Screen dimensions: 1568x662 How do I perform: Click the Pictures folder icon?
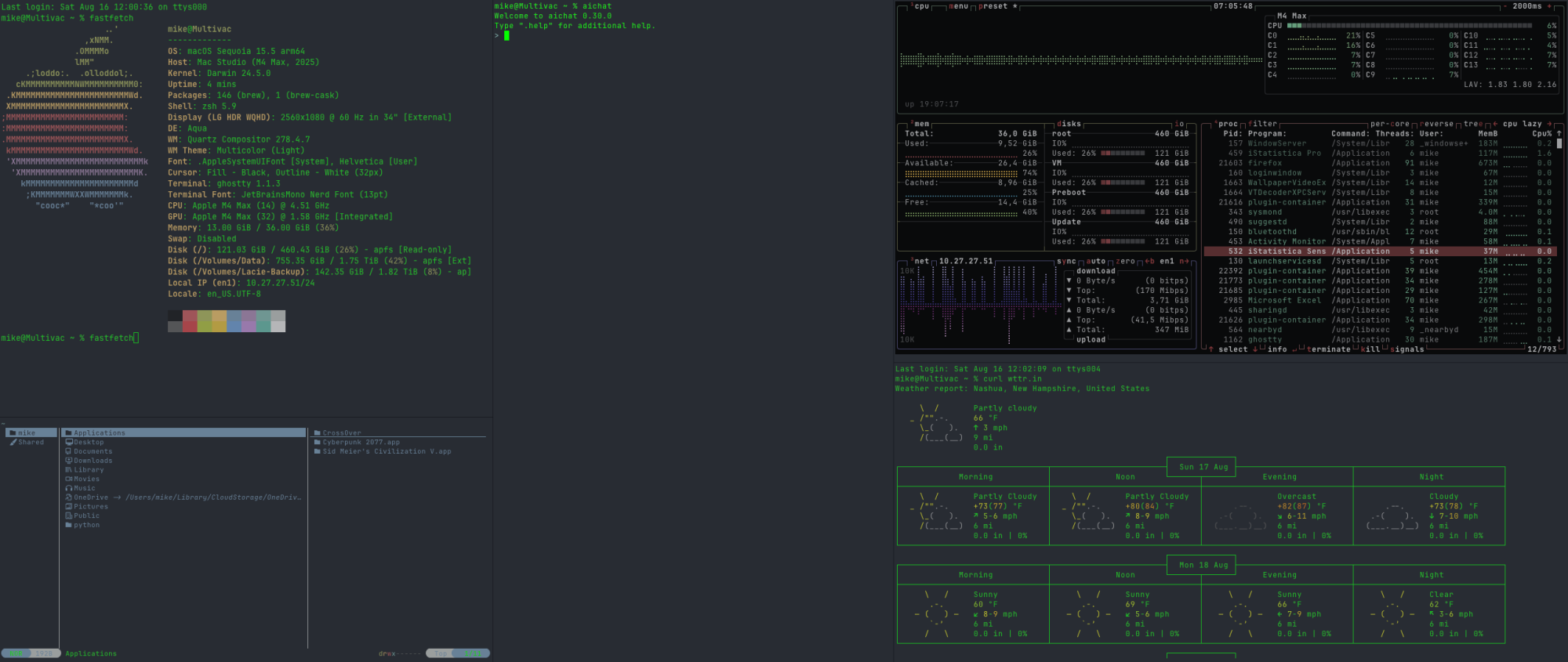tap(69, 507)
